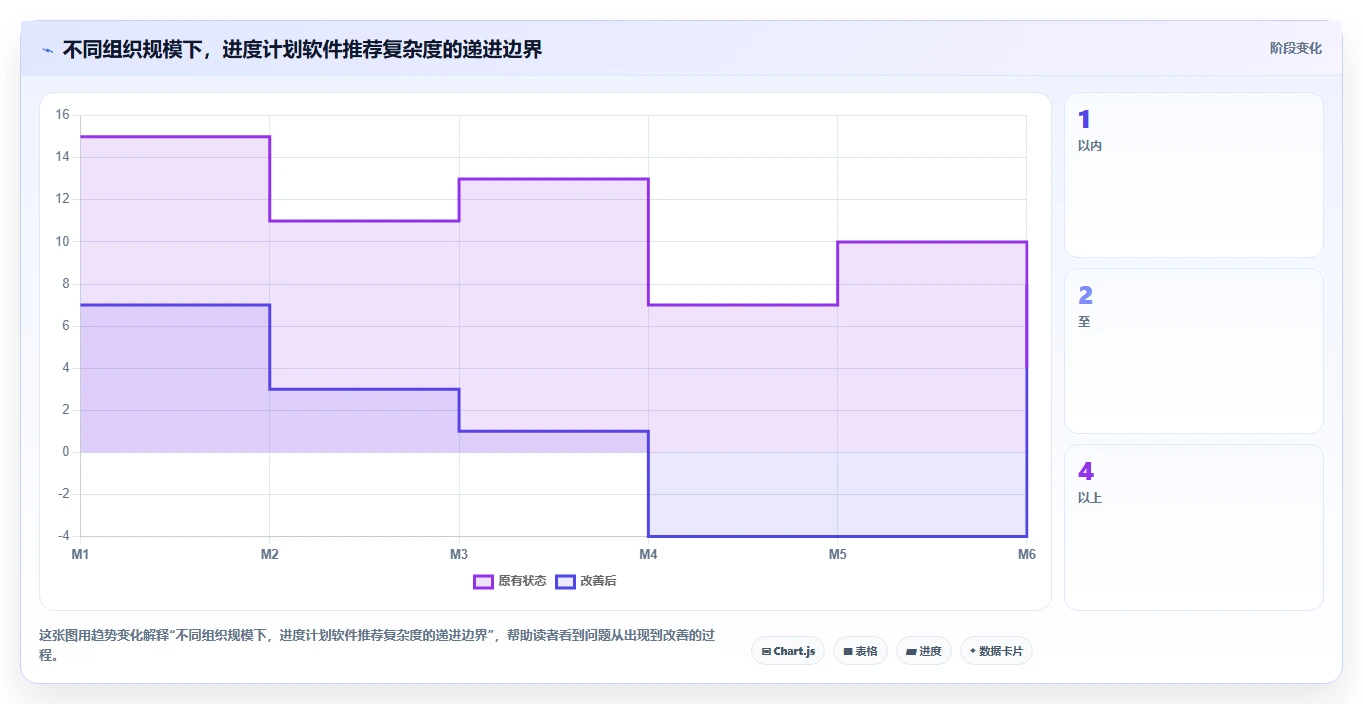Click the M3 x-axis label
The image size is (1363, 704).
tap(459, 554)
